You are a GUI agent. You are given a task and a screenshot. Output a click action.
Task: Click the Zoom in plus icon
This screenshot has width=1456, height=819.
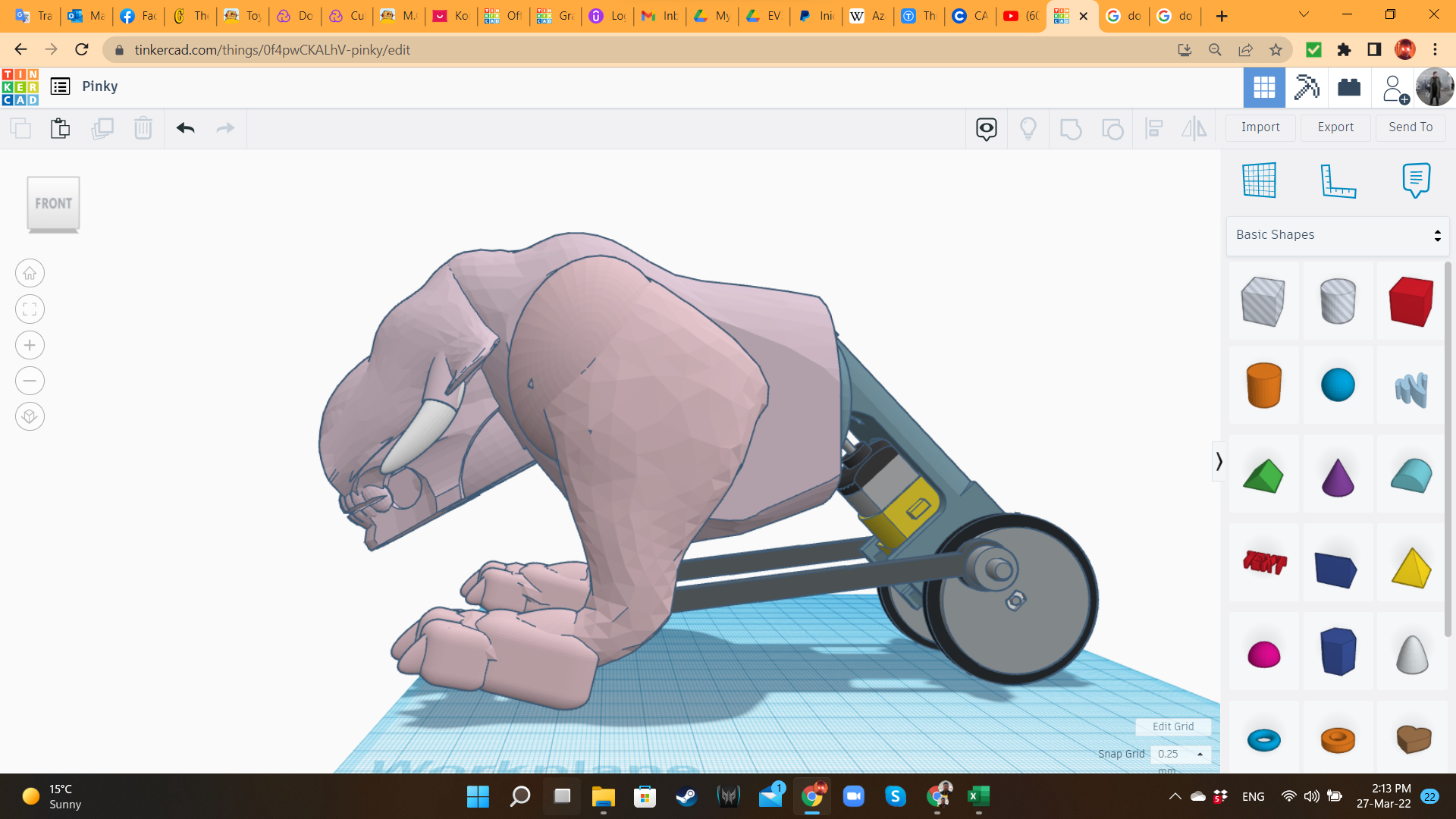[x=30, y=345]
